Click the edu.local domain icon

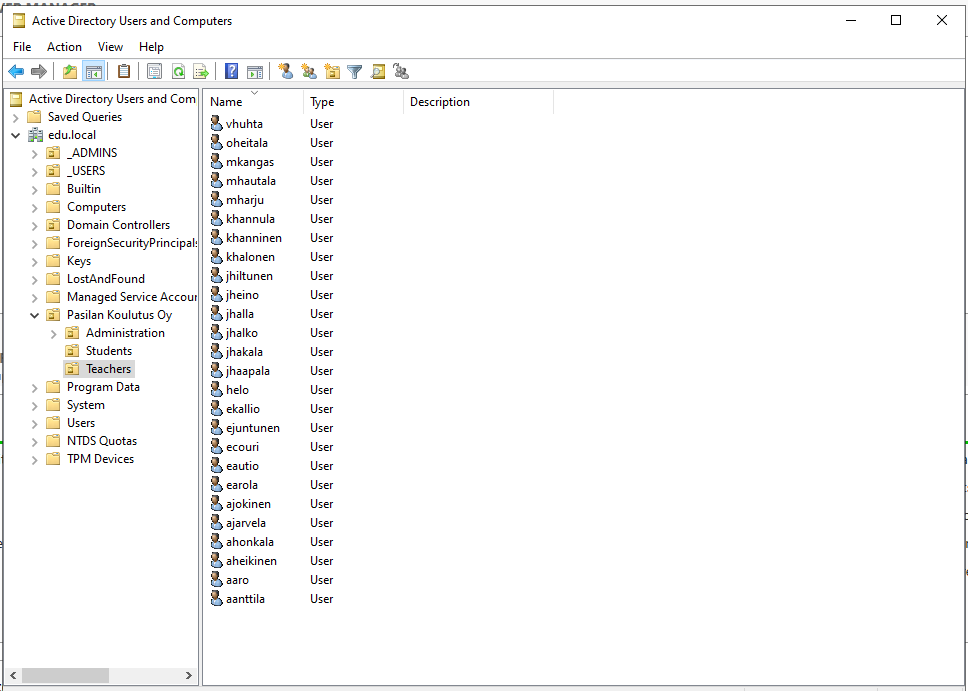[35, 135]
